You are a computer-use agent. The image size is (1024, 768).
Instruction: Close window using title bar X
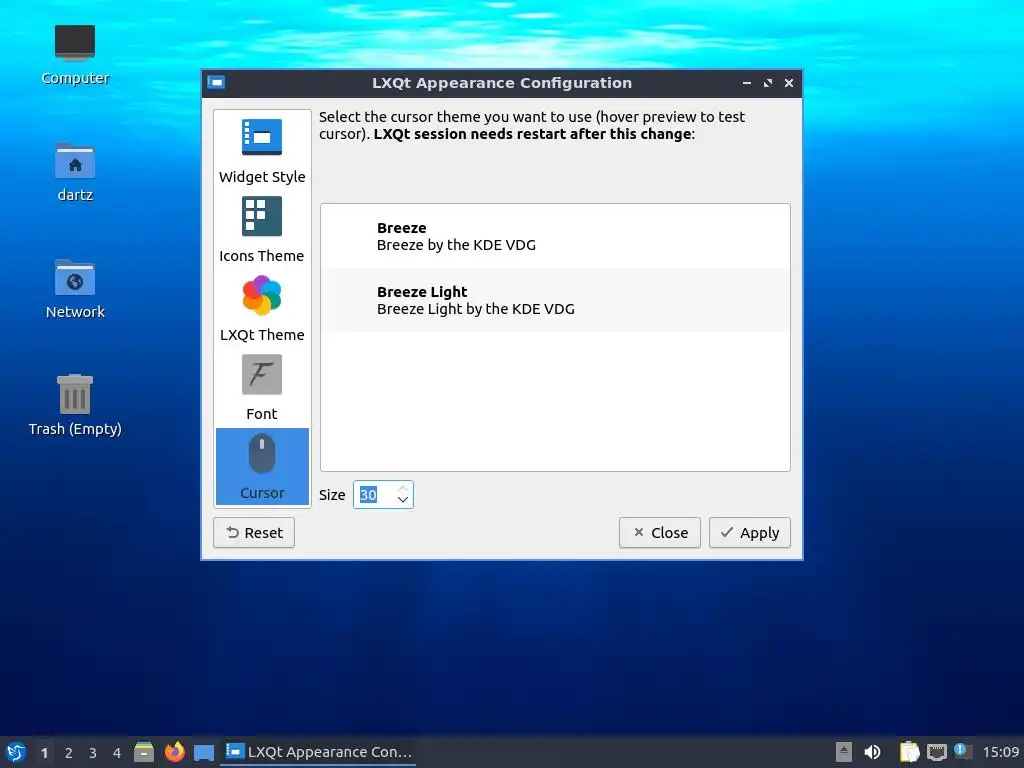789,83
